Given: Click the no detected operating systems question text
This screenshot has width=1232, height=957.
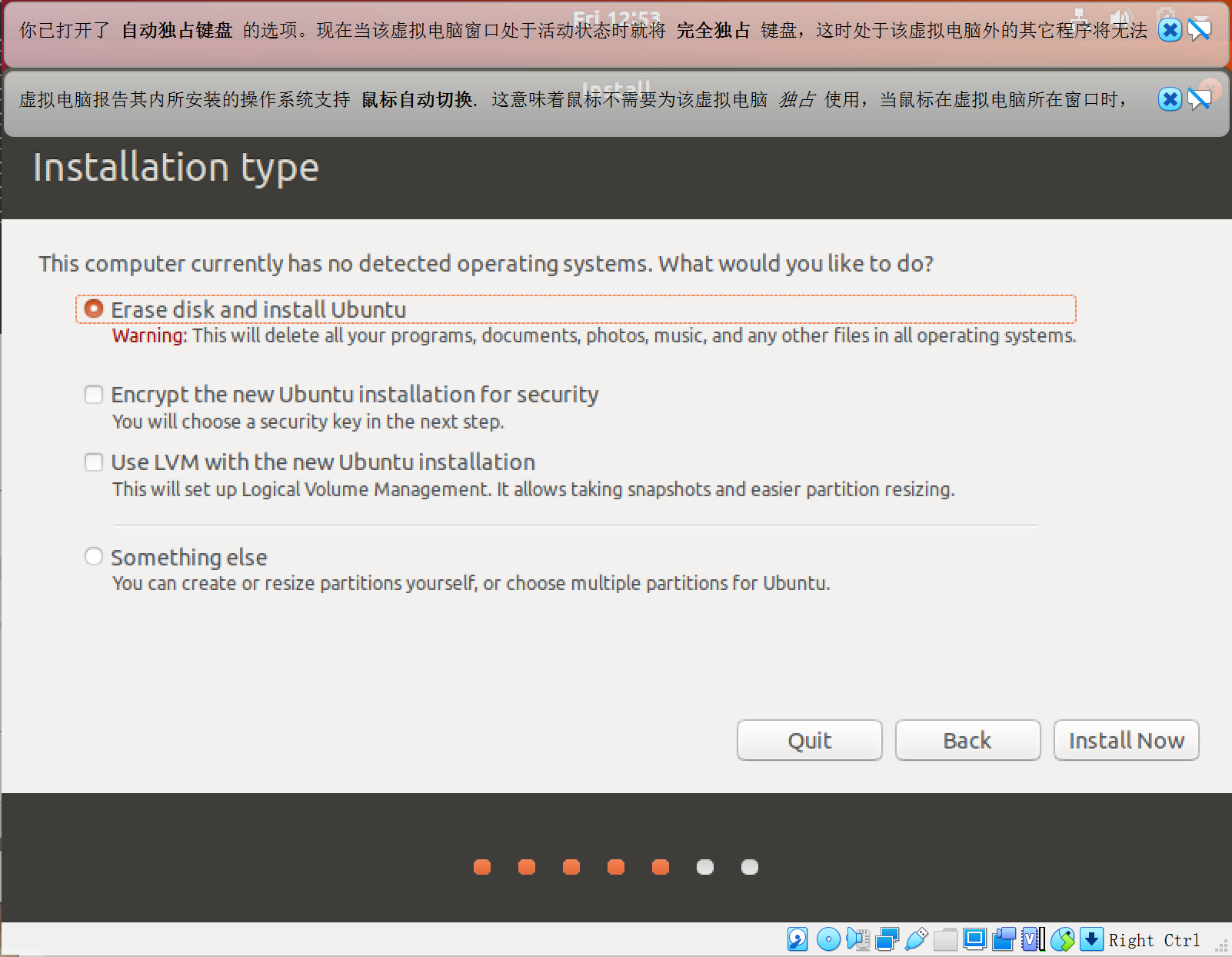Looking at the screenshot, I should click(486, 264).
